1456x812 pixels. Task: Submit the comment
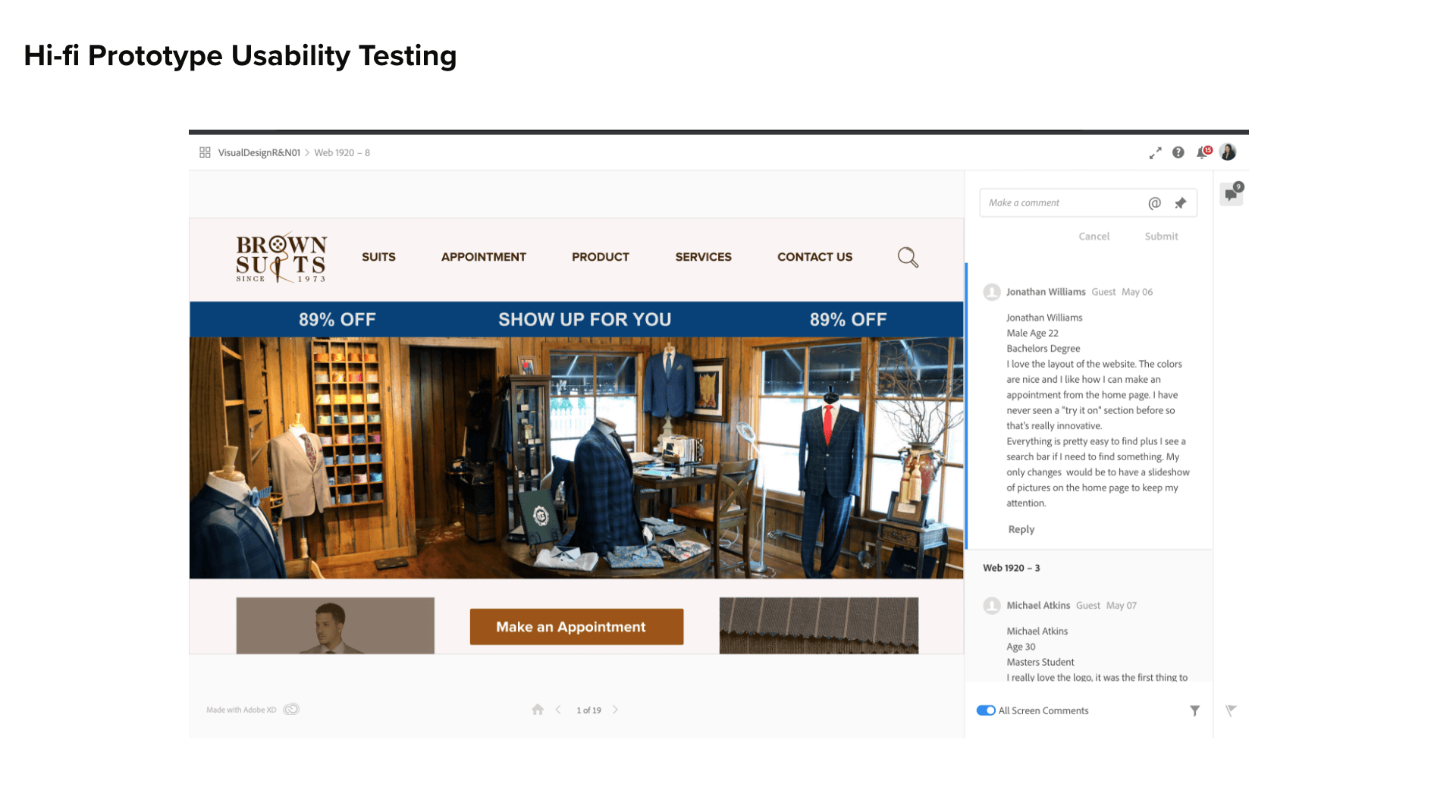pyautogui.click(x=1162, y=237)
